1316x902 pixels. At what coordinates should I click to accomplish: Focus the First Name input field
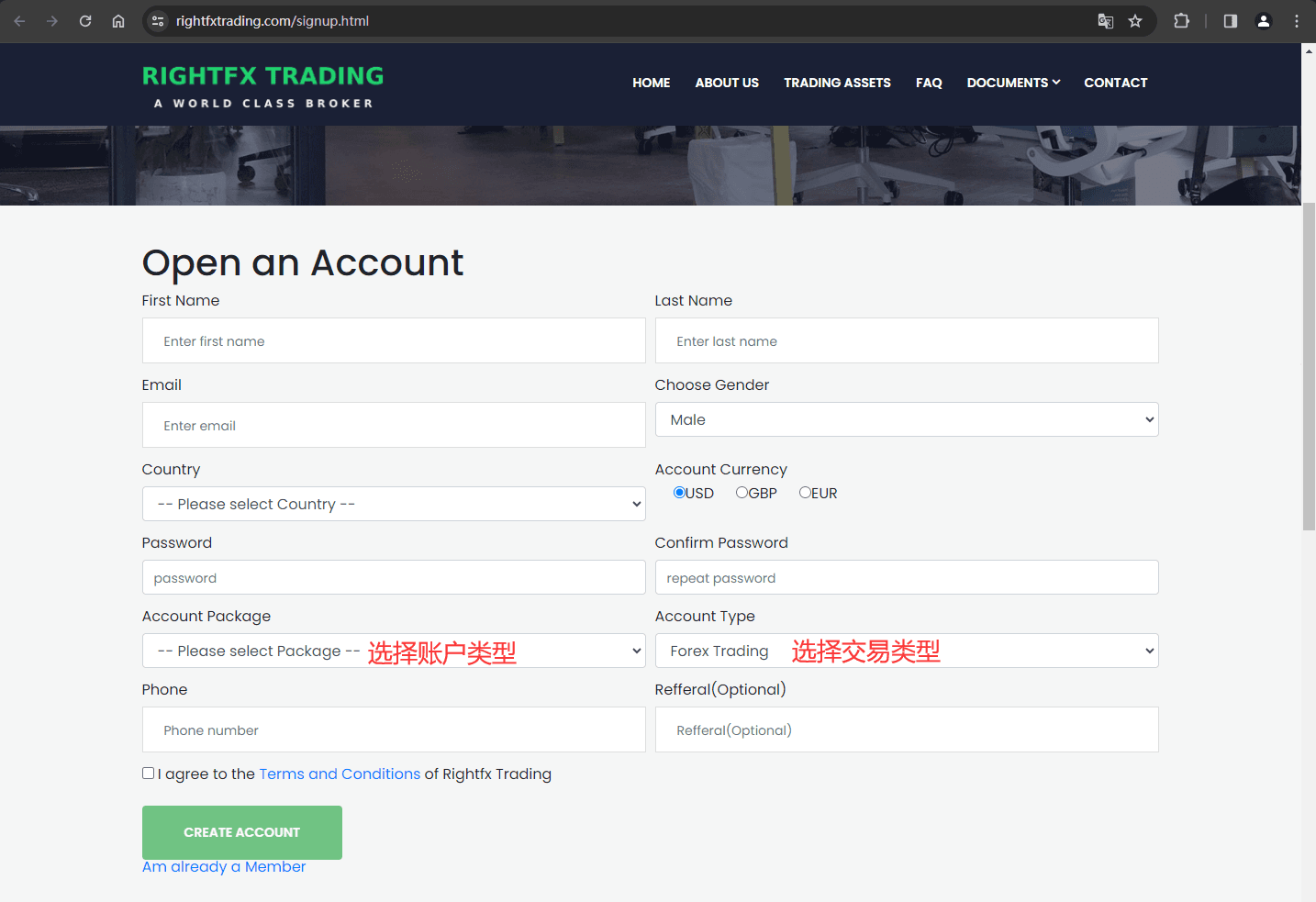coord(394,340)
